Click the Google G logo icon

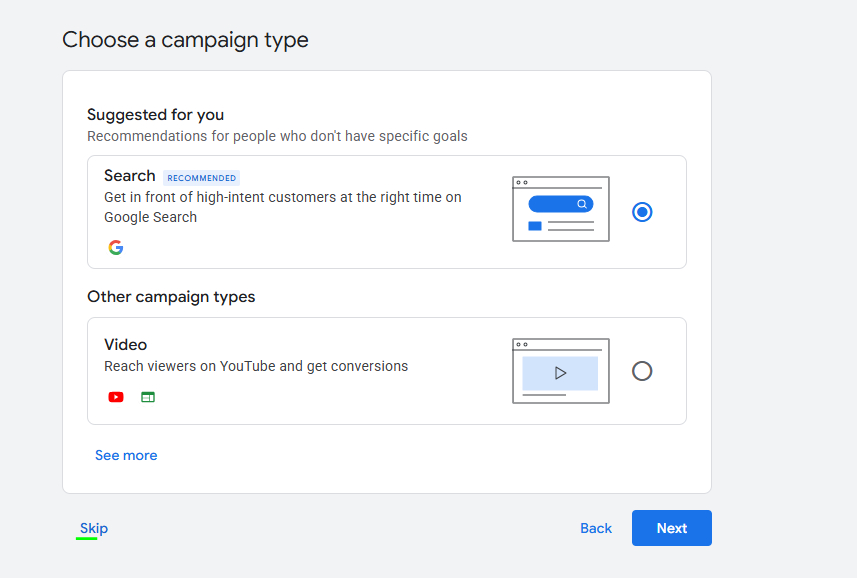tap(116, 247)
